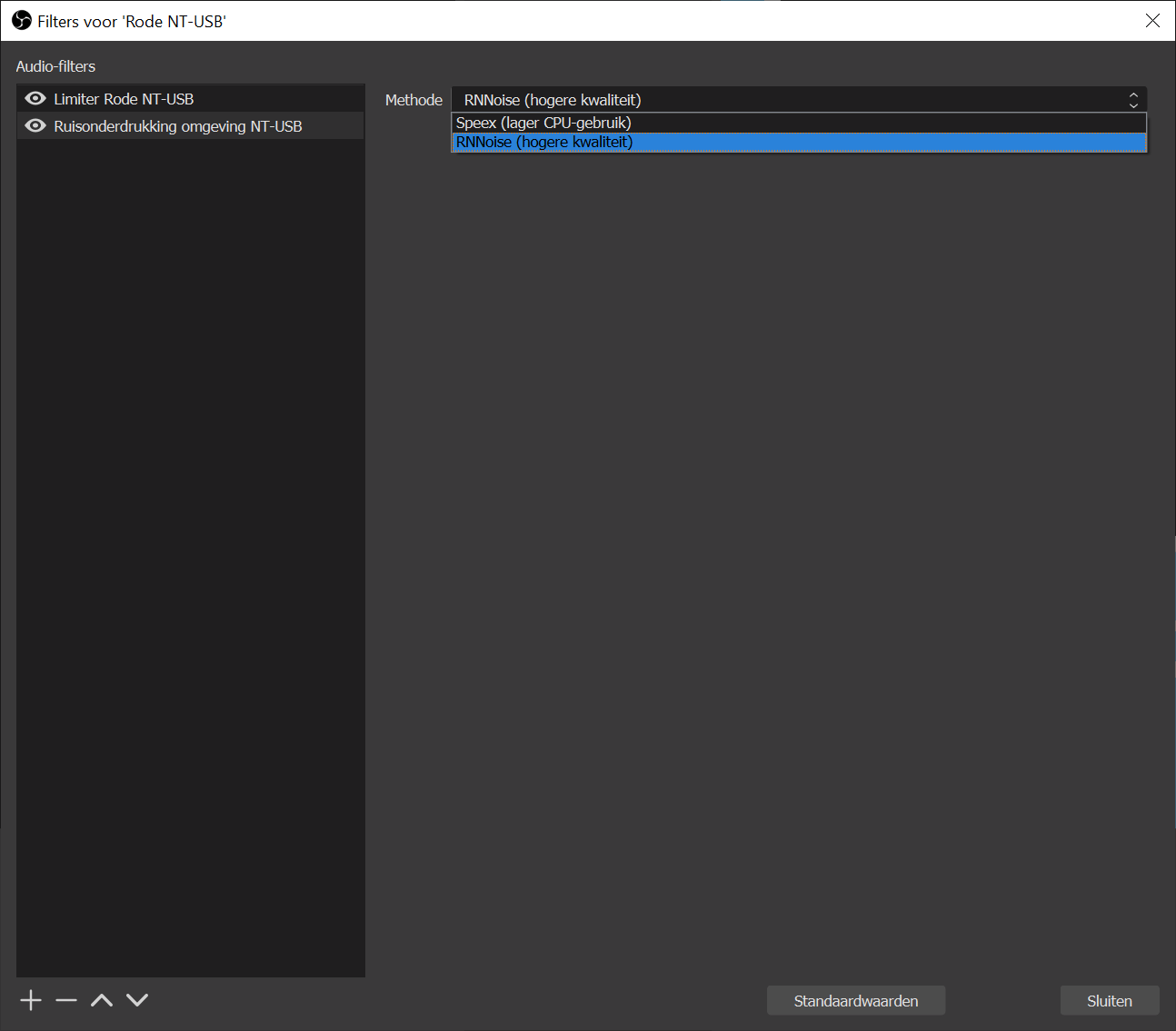Viewport: 1176px width, 1031px height.
Task: Select the Ruisonderdrukking omgeving NT-USB filter name
Action: (178, 126)
